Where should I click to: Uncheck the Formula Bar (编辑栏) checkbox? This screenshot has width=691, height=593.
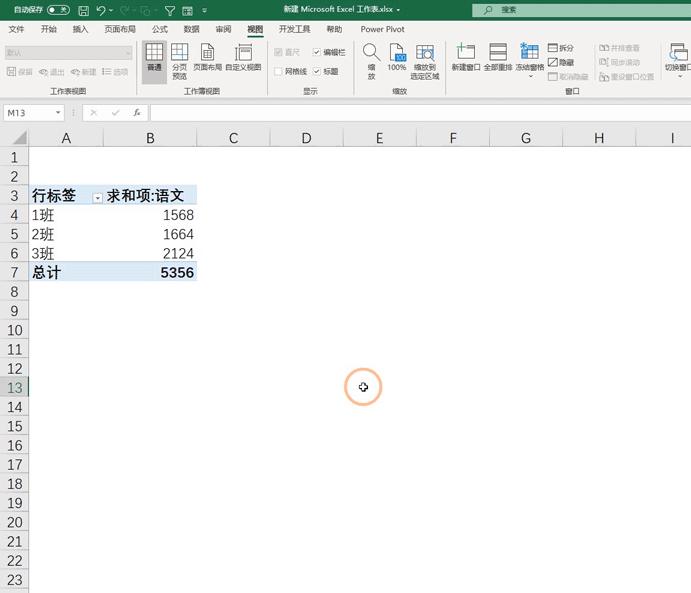click(316, 52)
